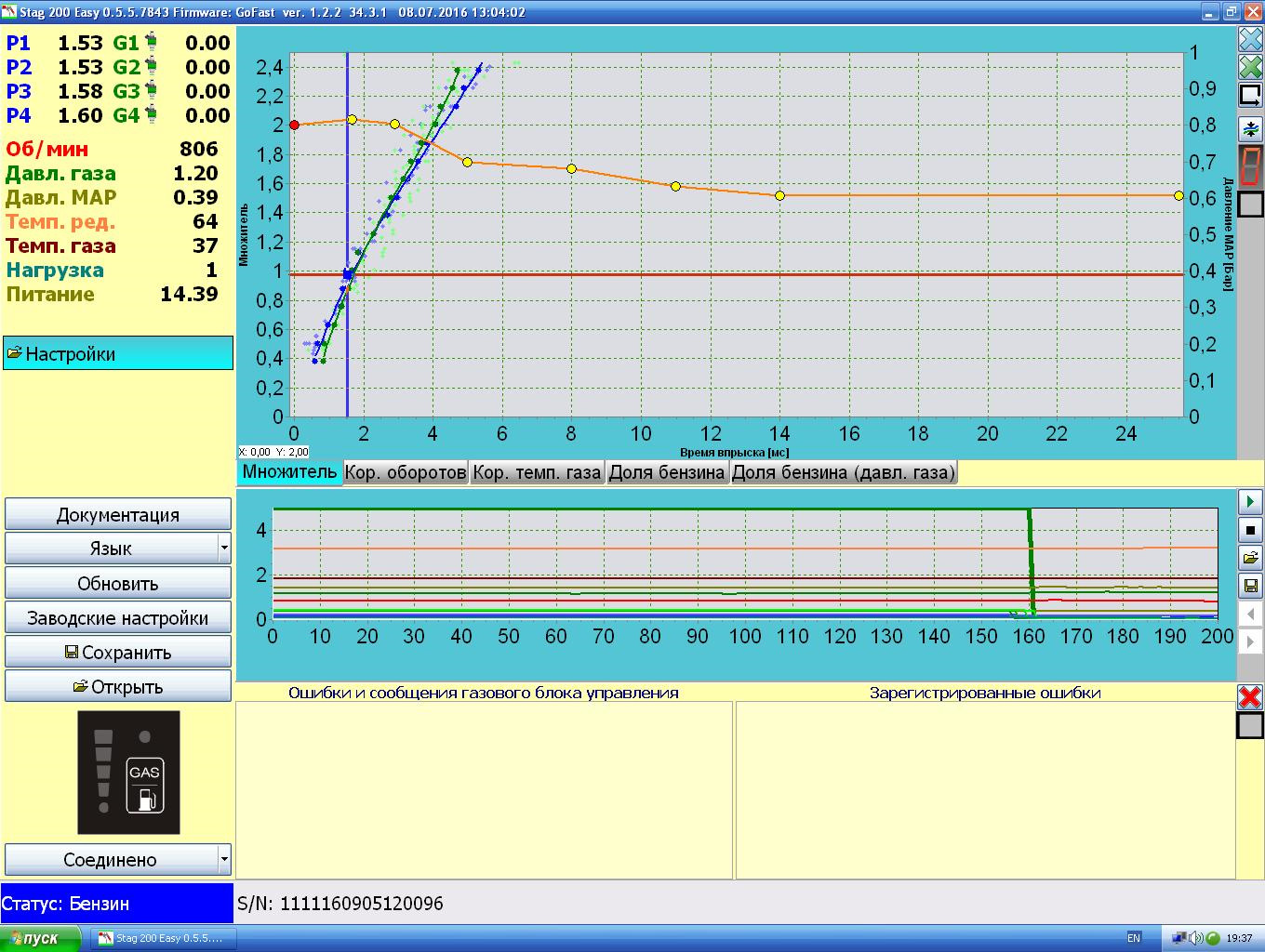Click the Нагрузка label
The image size is (1265, 952).
tap(55, 270)
